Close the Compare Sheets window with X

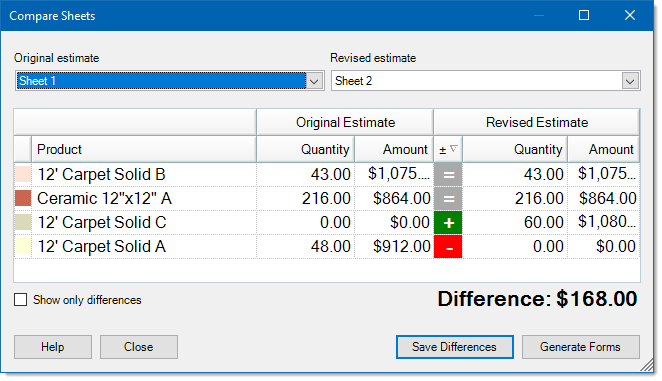pyautogui.click(x=630, y=15)
